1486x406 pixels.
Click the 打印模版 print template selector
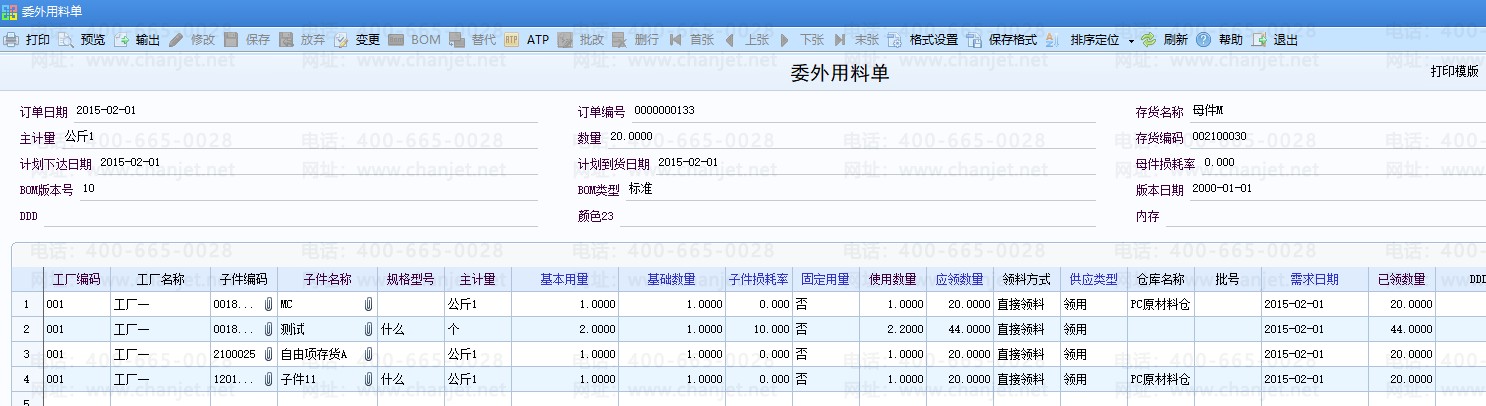pos(1453,72)
